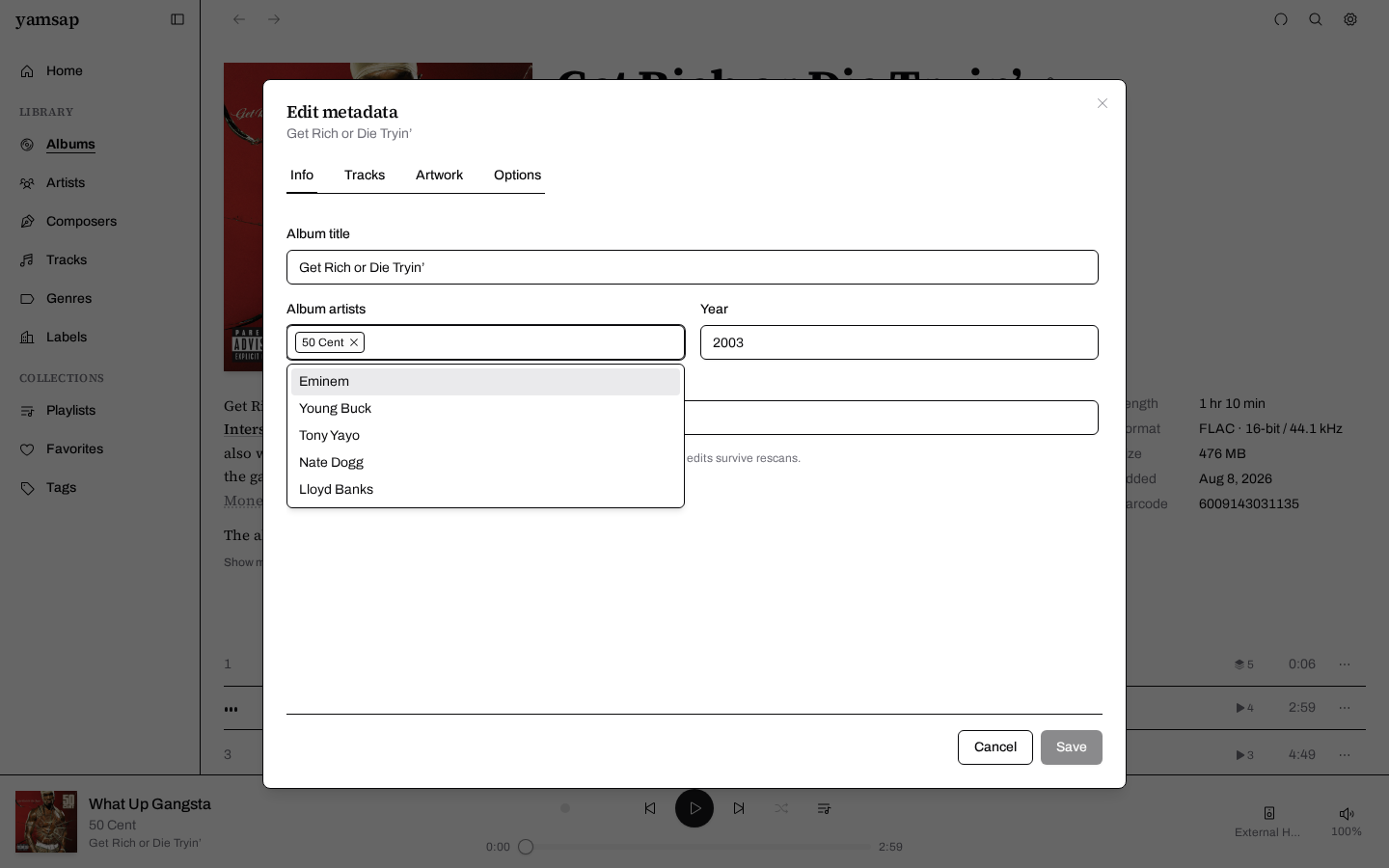
Task: Click the '476 MB' size value
Action: click(1222, 454)
